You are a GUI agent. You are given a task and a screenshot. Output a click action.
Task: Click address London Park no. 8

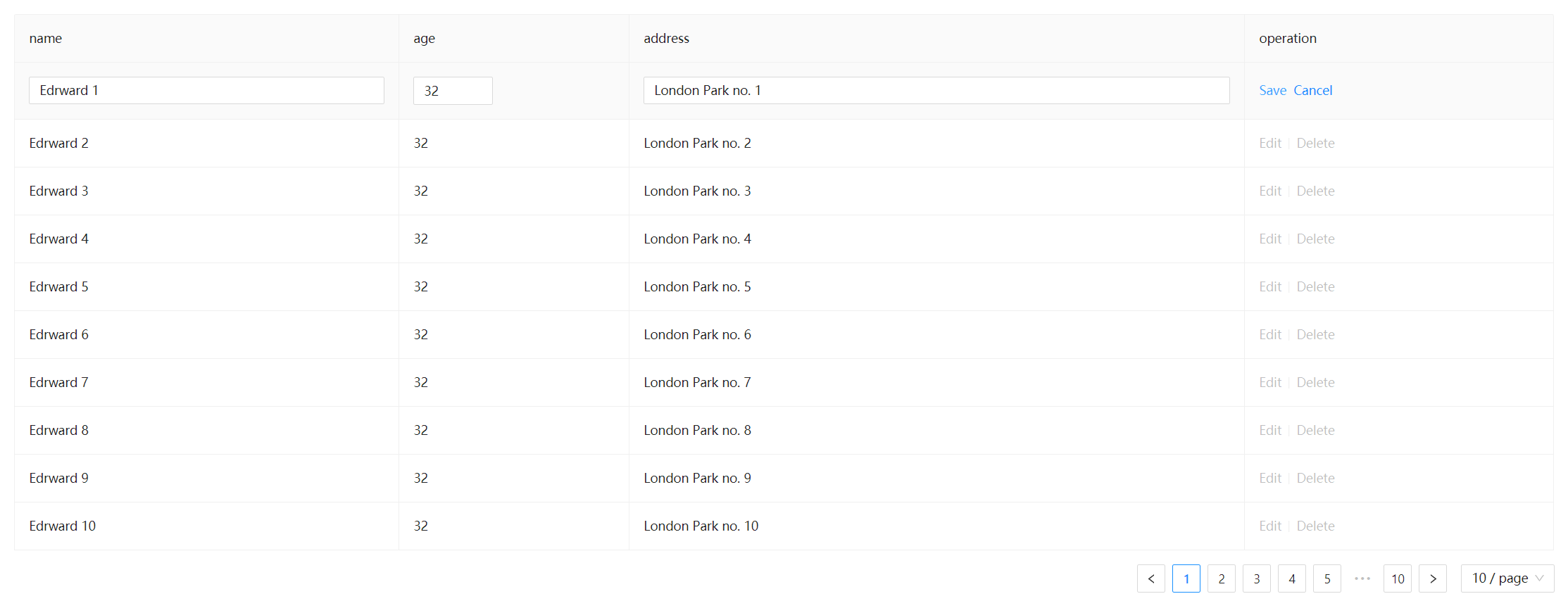697,431
